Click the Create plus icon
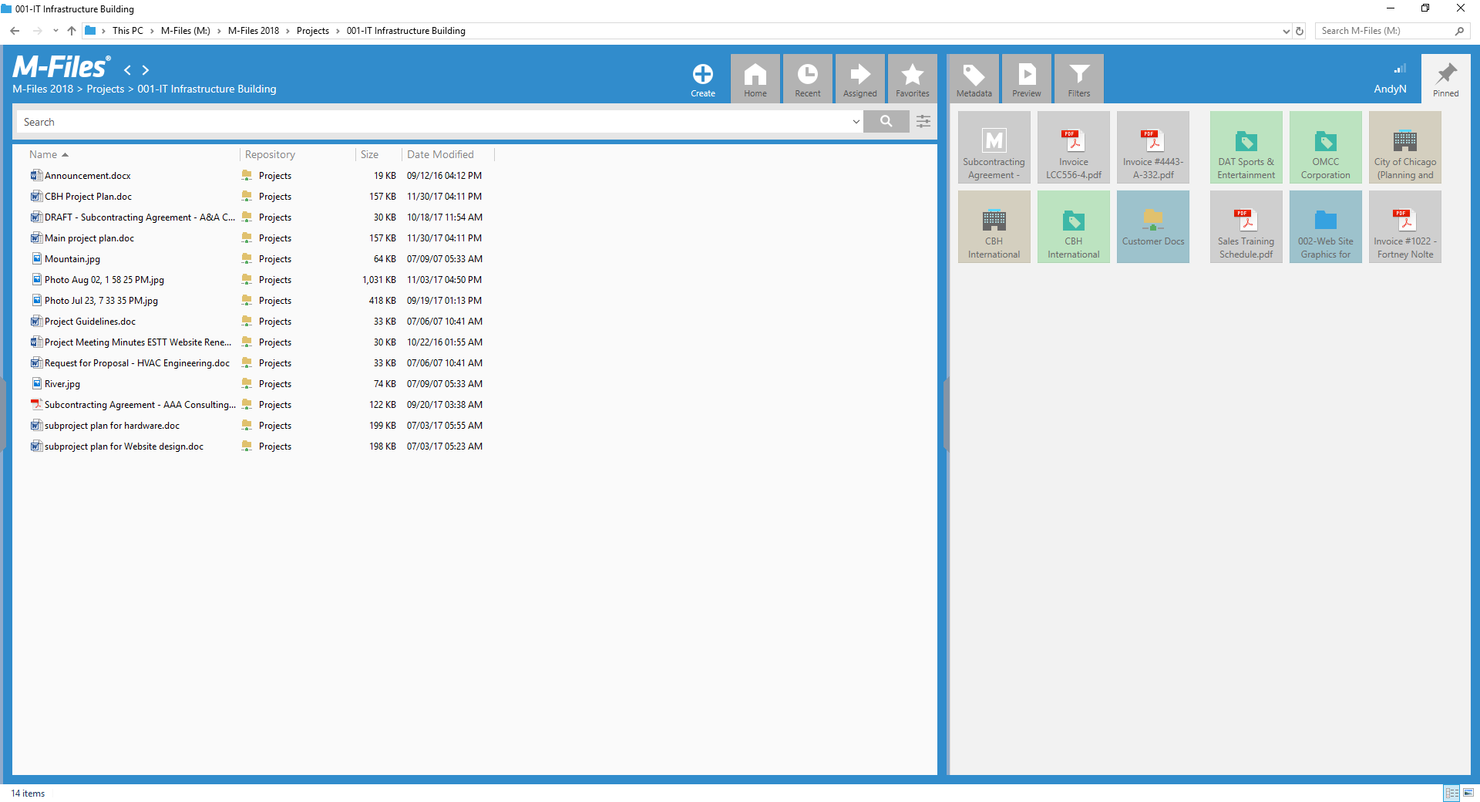This screenshot has width=1480, height=802. pos(703,74)
